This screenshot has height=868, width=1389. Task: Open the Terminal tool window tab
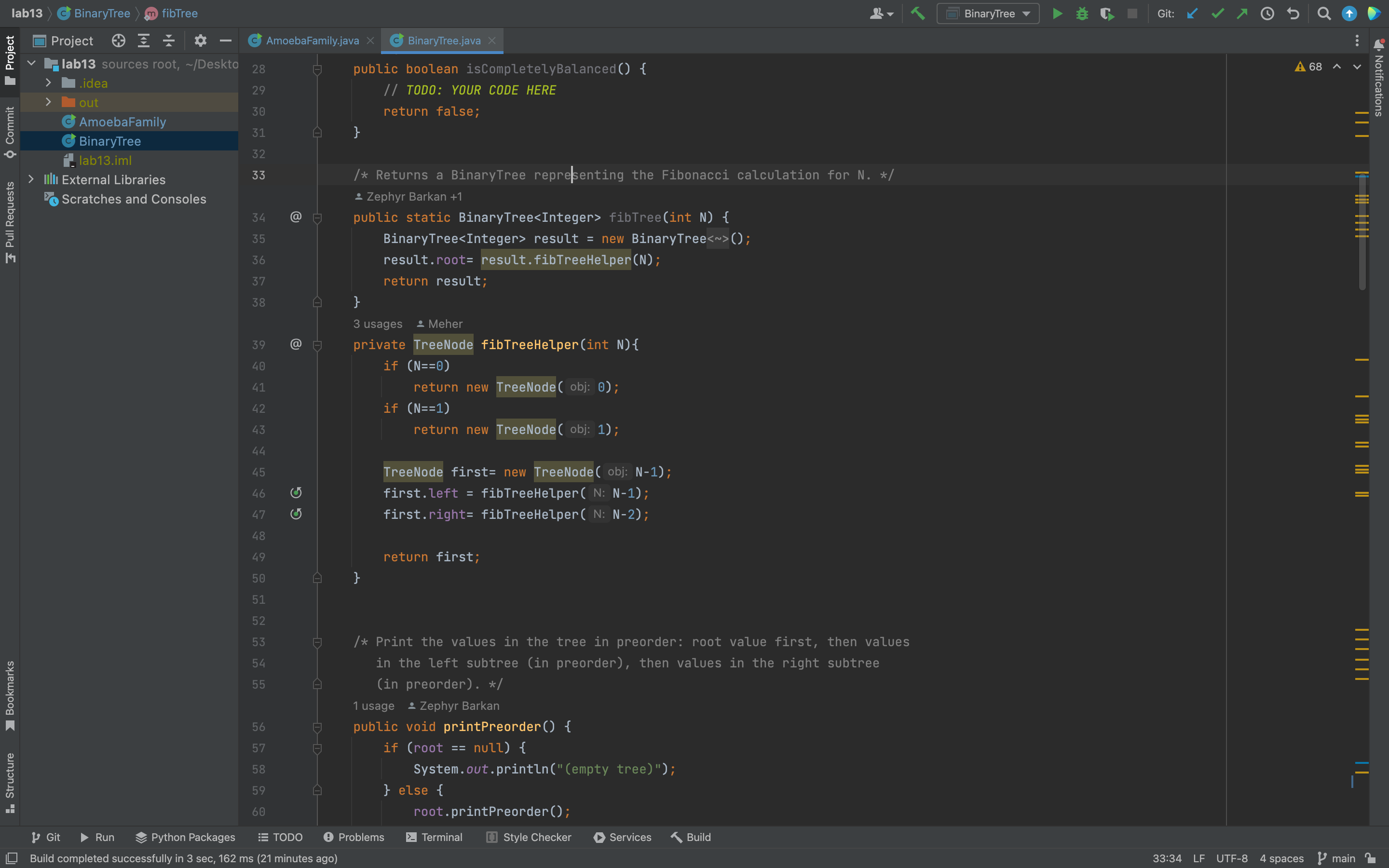pyautogui.click(x=434, y=837)
